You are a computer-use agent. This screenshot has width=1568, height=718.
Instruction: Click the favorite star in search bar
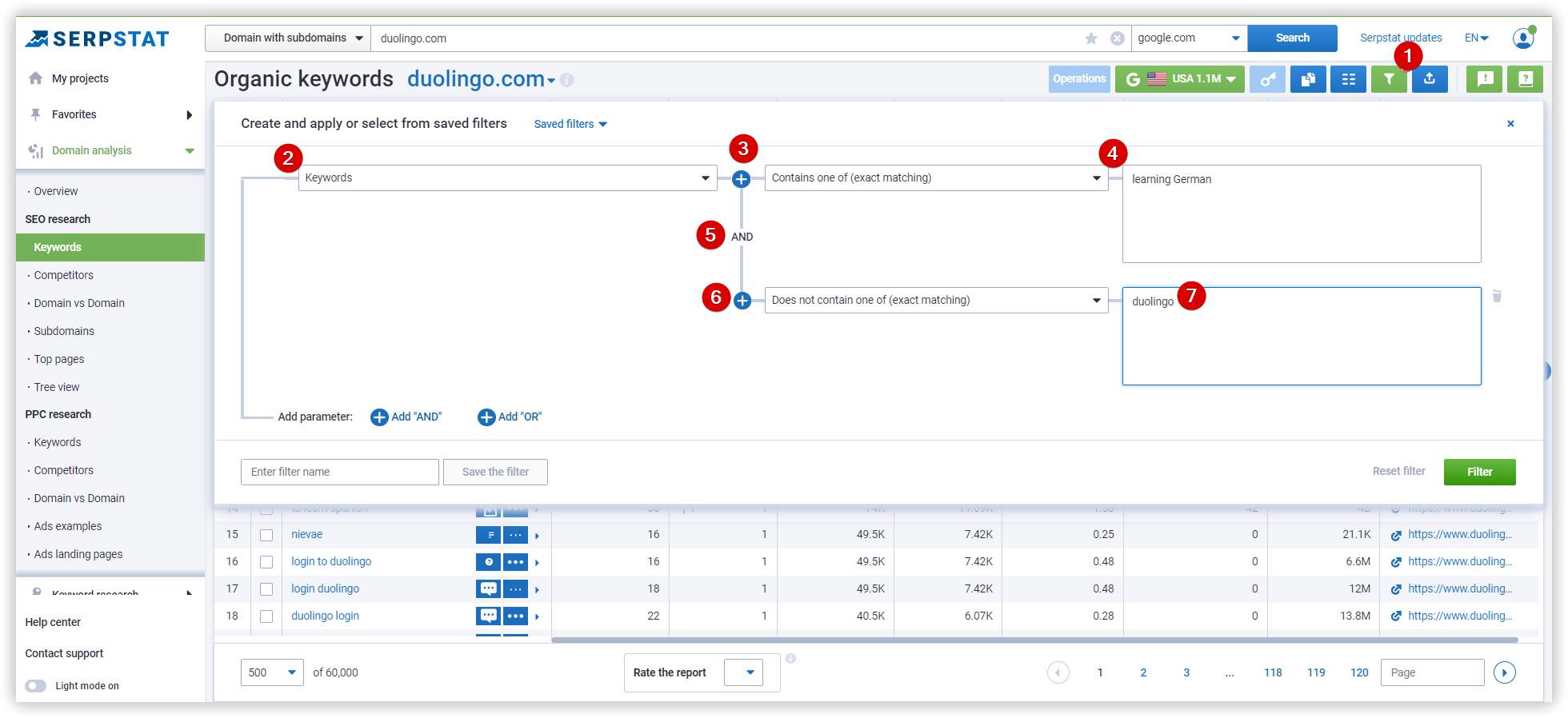point(1091,38)
